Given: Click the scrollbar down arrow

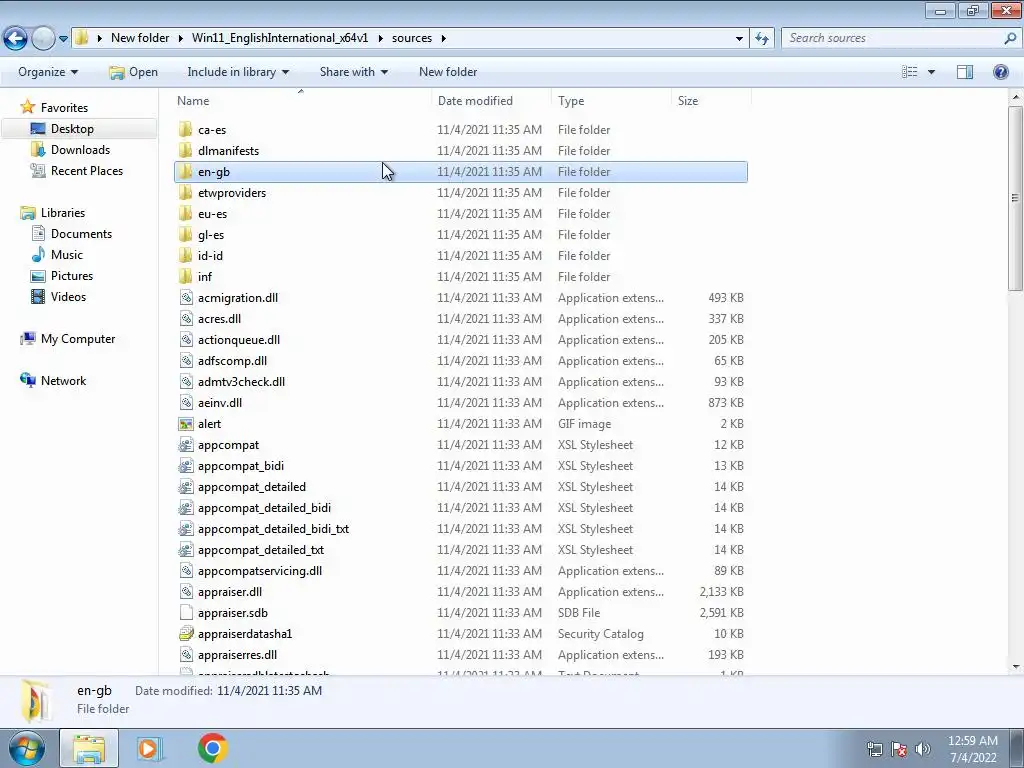Looking at the screenshot, I should coord(1015,667).
